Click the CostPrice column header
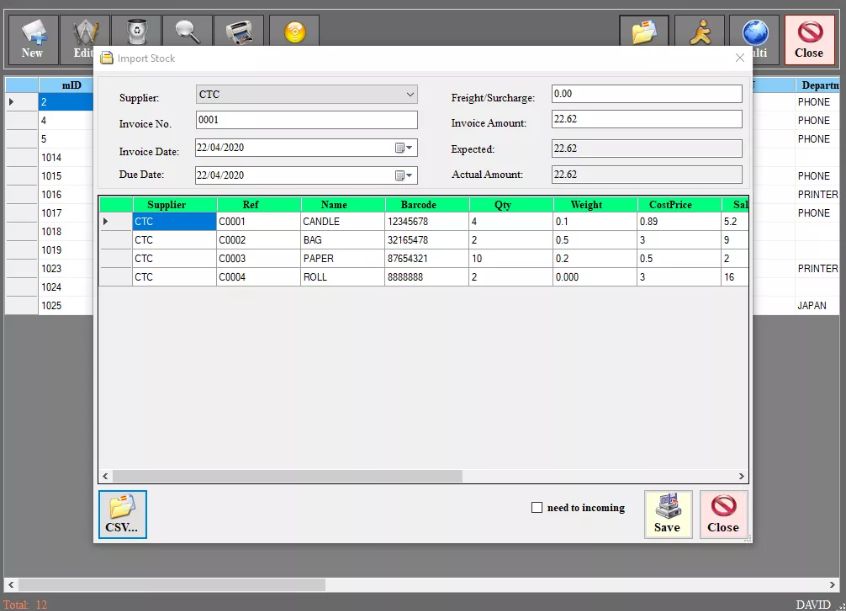Image resolution: width=846 pixels, height=611 pixels. click(669, 204)
